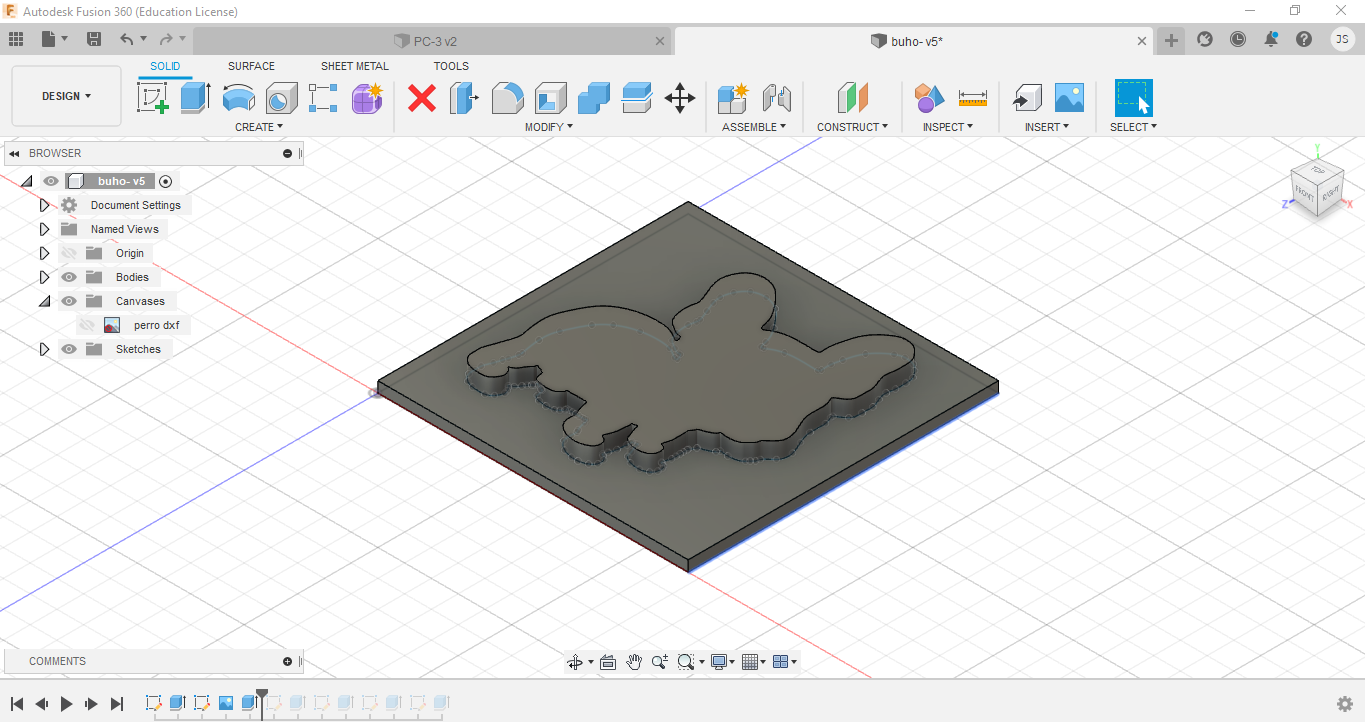This screenshot has height=722, width=1365.
Task: Select the Shell tool
Action: (551, 98)
